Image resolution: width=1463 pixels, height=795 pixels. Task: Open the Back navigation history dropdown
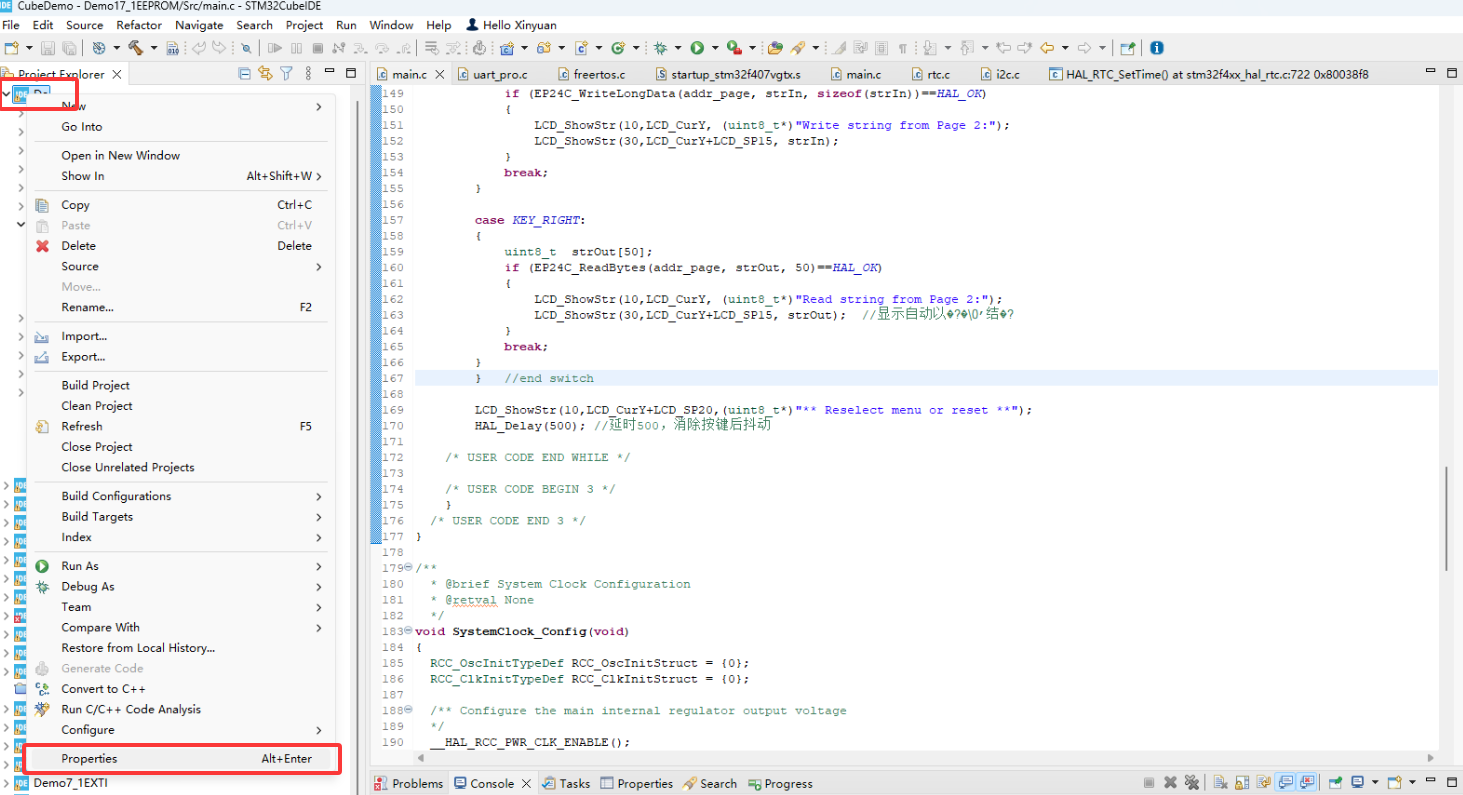click(x=1065, y=48)
